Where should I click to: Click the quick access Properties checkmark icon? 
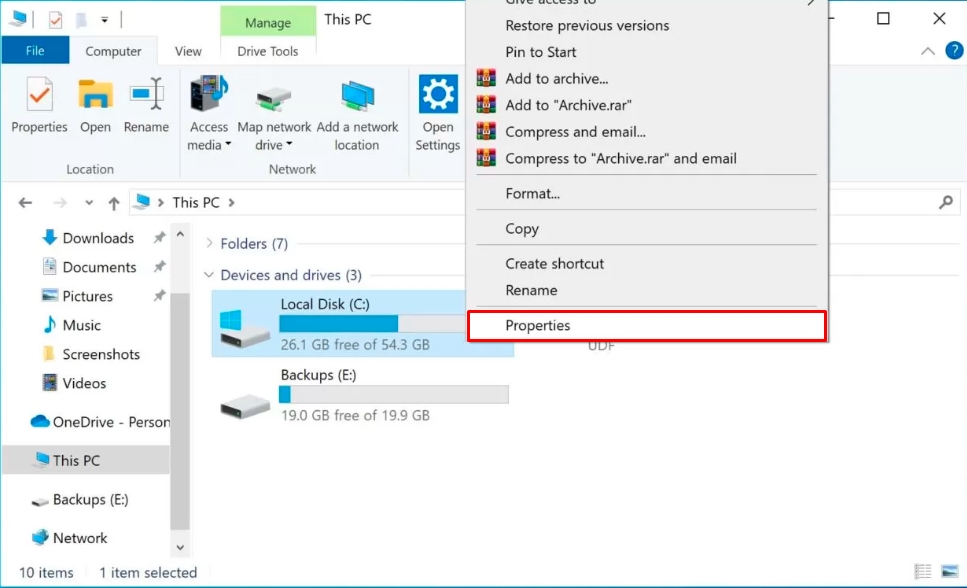55,20
